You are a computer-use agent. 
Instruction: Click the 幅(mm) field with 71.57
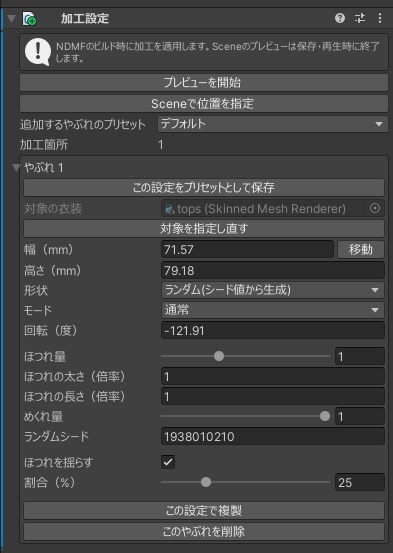(247, 249)
